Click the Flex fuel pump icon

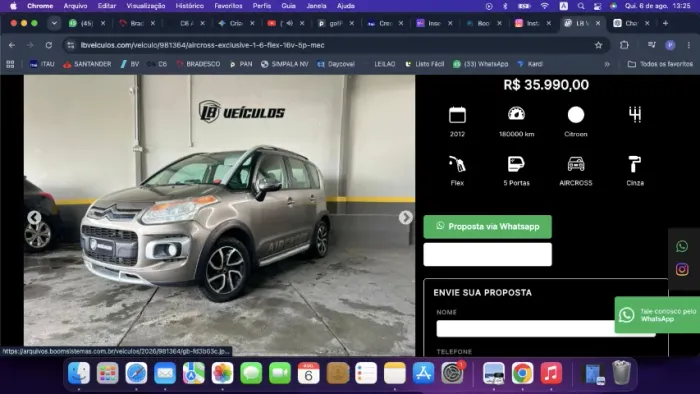coord(457,164)
